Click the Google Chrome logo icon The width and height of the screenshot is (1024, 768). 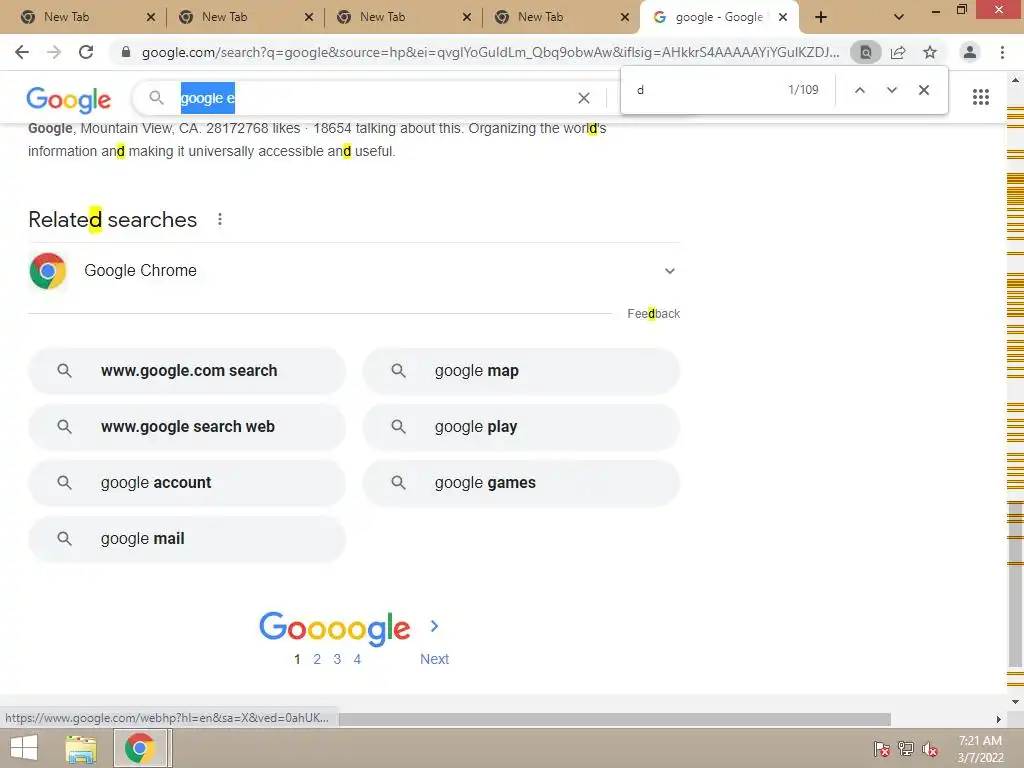pos(48,270)
